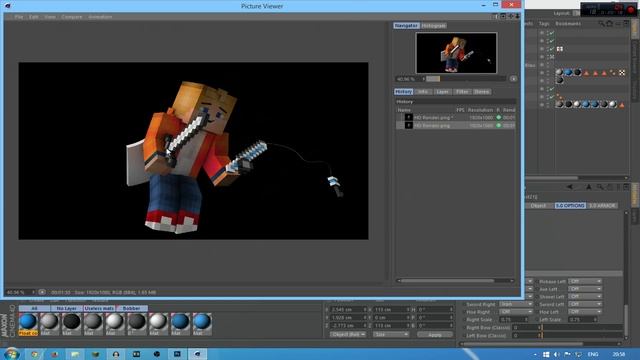Select the Bobber material tab
This screenshot has height=360, width=640.
pos(132,308)
